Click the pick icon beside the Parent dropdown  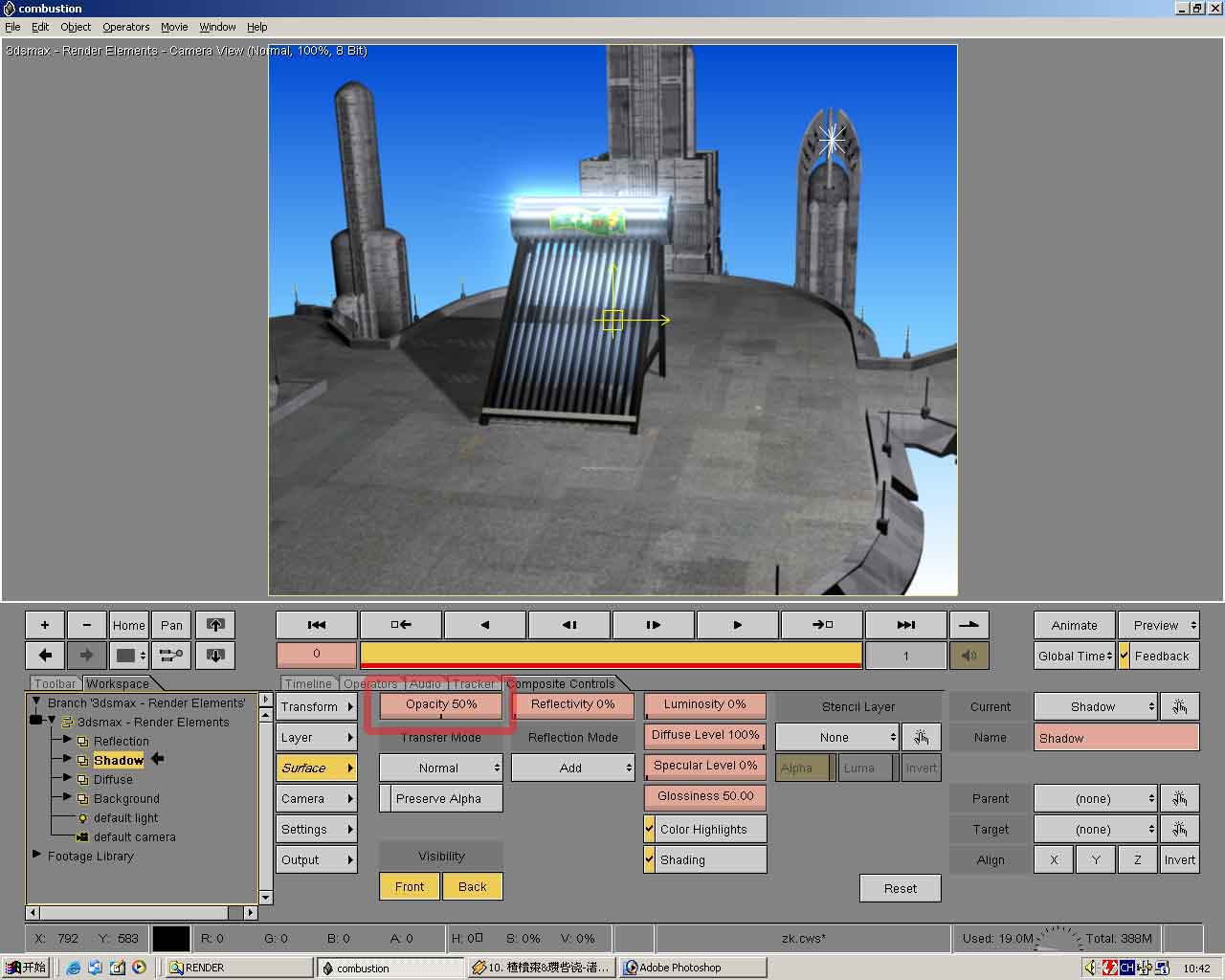[x=1179, y=798]
